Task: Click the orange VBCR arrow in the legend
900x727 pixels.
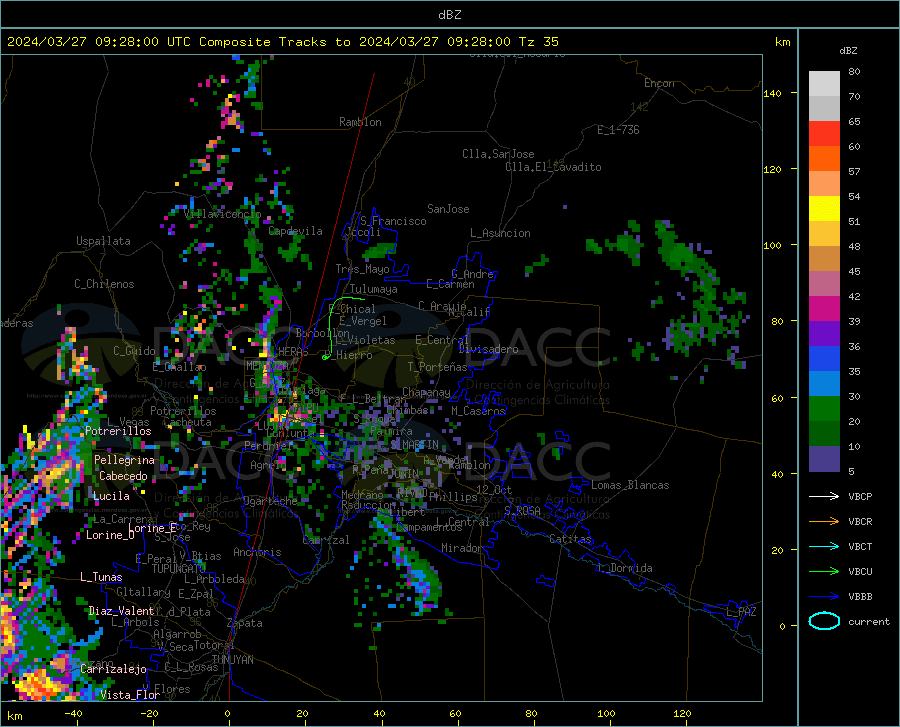Action: click(x=824, y=521)
